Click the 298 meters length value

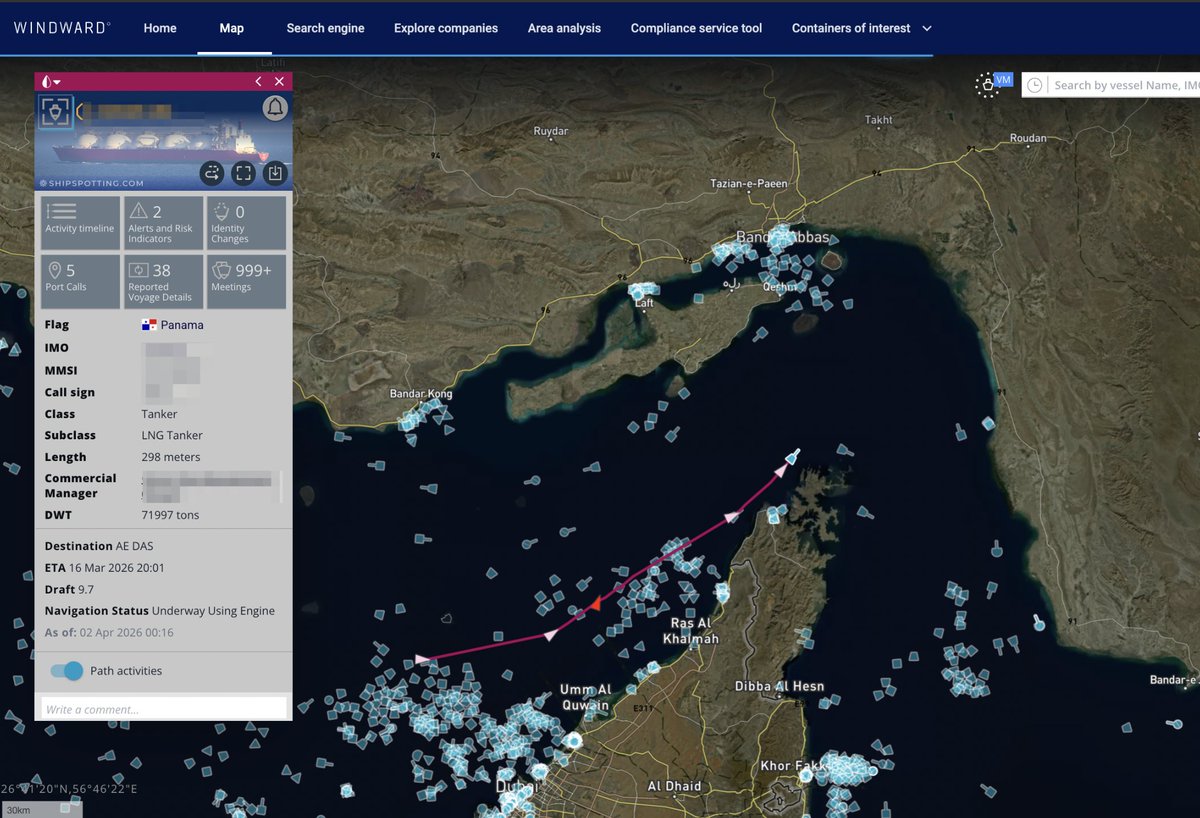[x=171, y=457]
